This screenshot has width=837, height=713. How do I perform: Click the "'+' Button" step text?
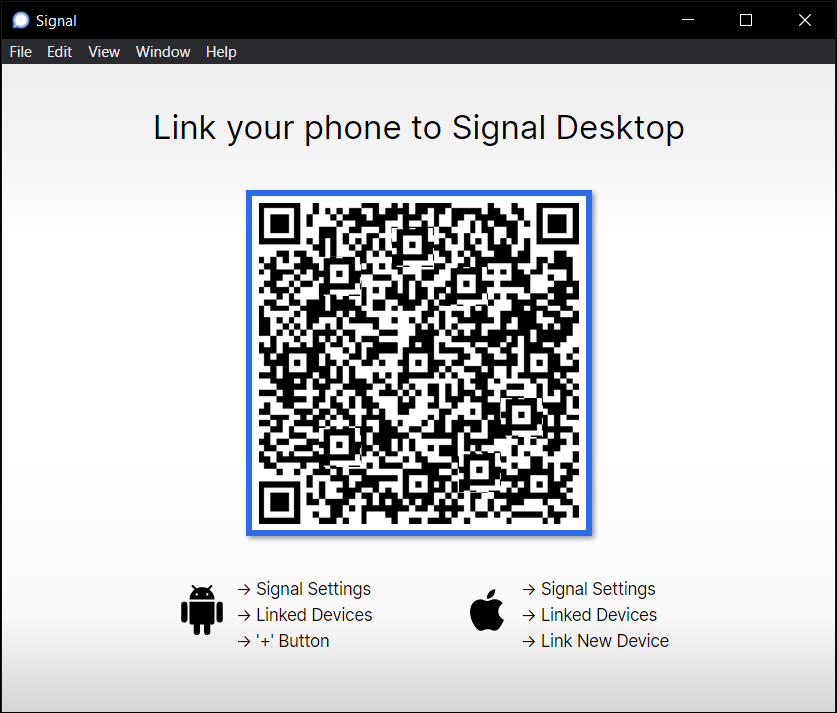[x=293, y=640]
